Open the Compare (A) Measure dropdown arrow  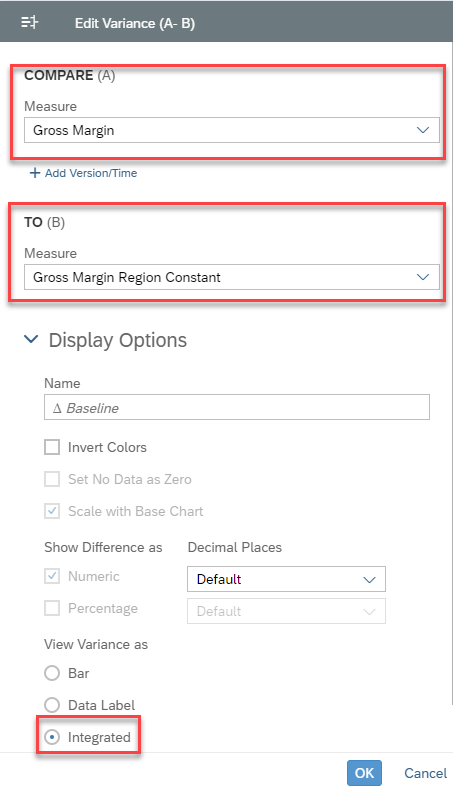coord(423,130)
